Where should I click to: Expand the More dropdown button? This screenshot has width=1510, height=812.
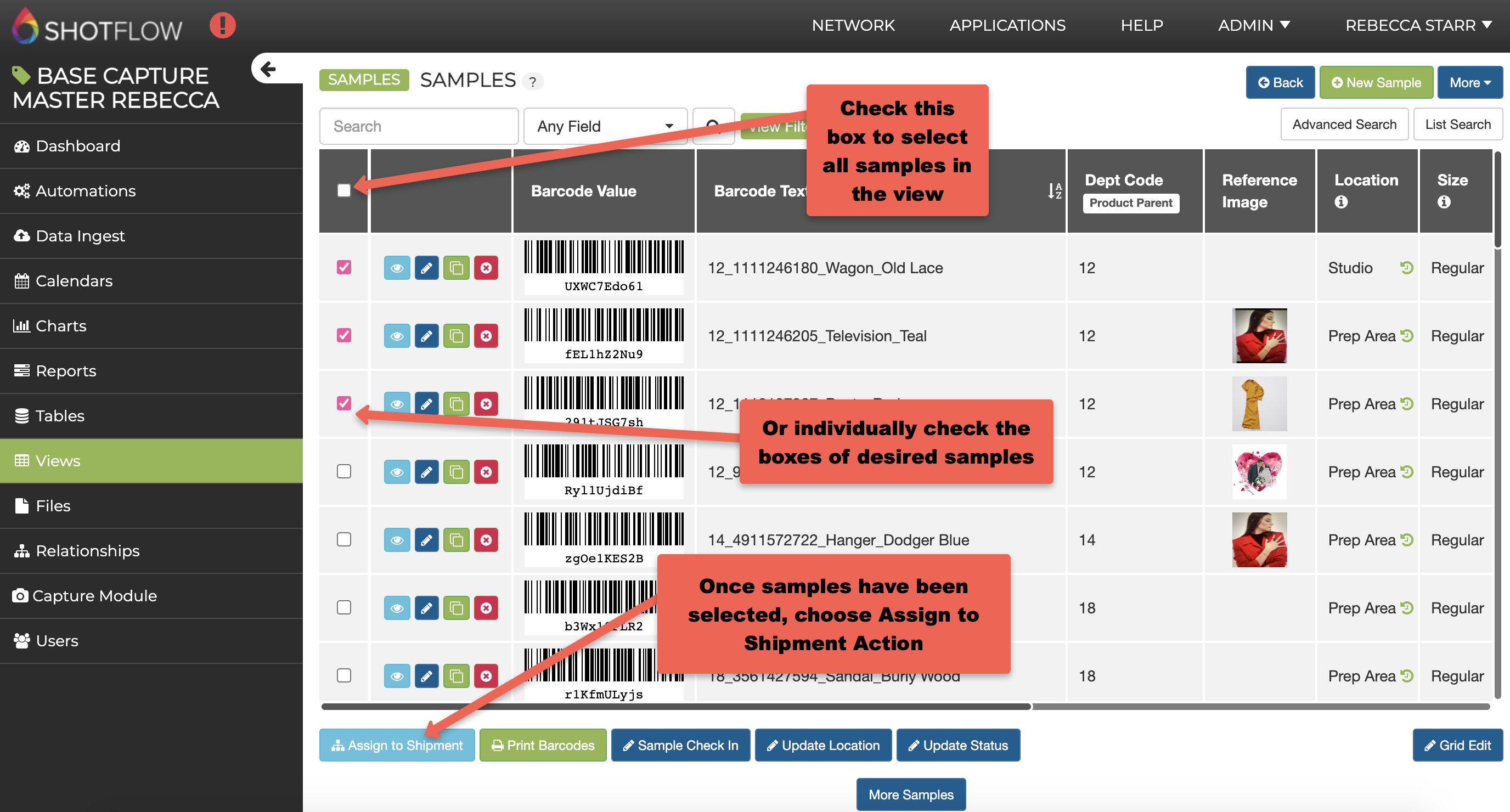point(1469,83)
